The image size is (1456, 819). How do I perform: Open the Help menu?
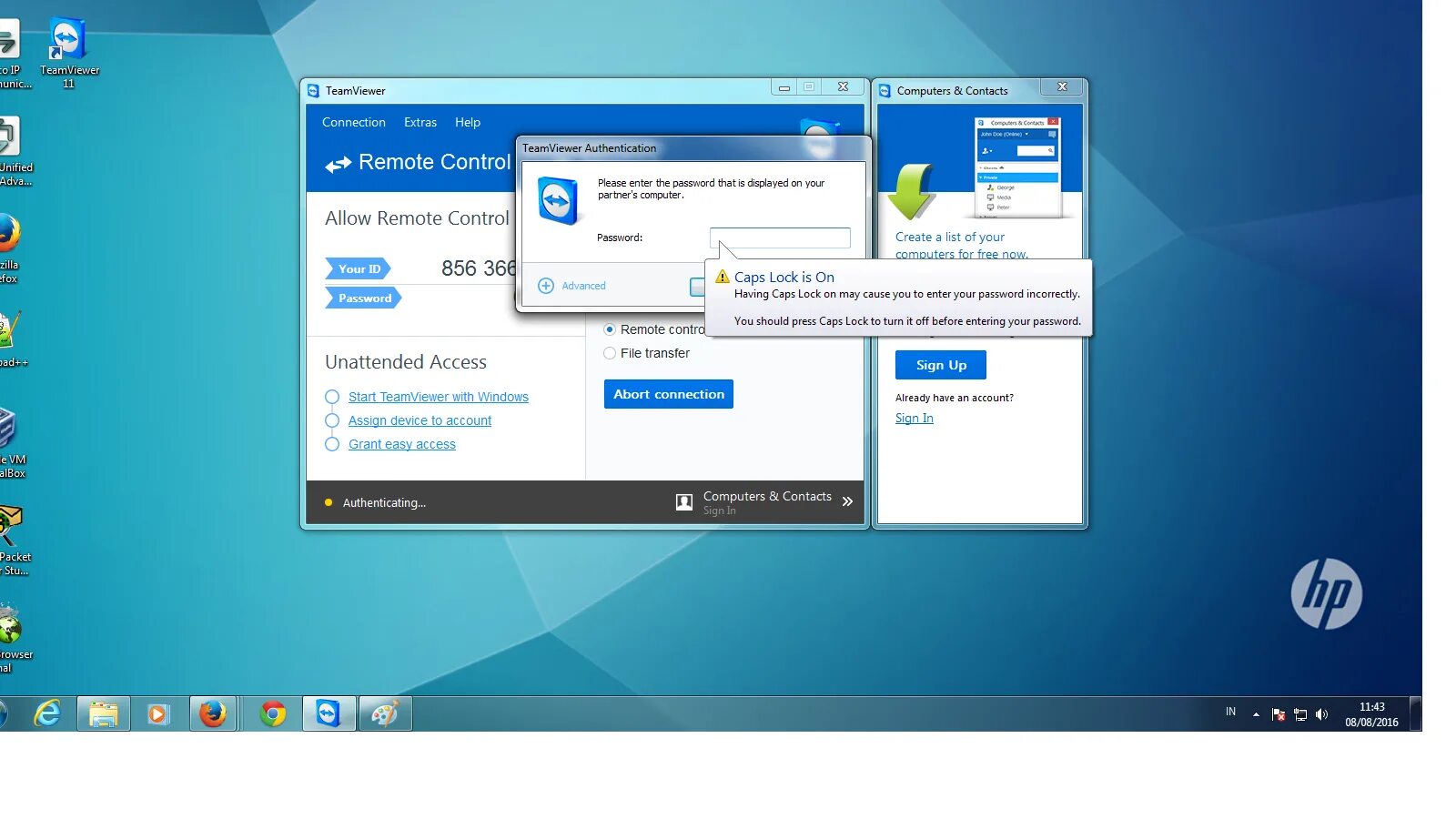(467, 122)
